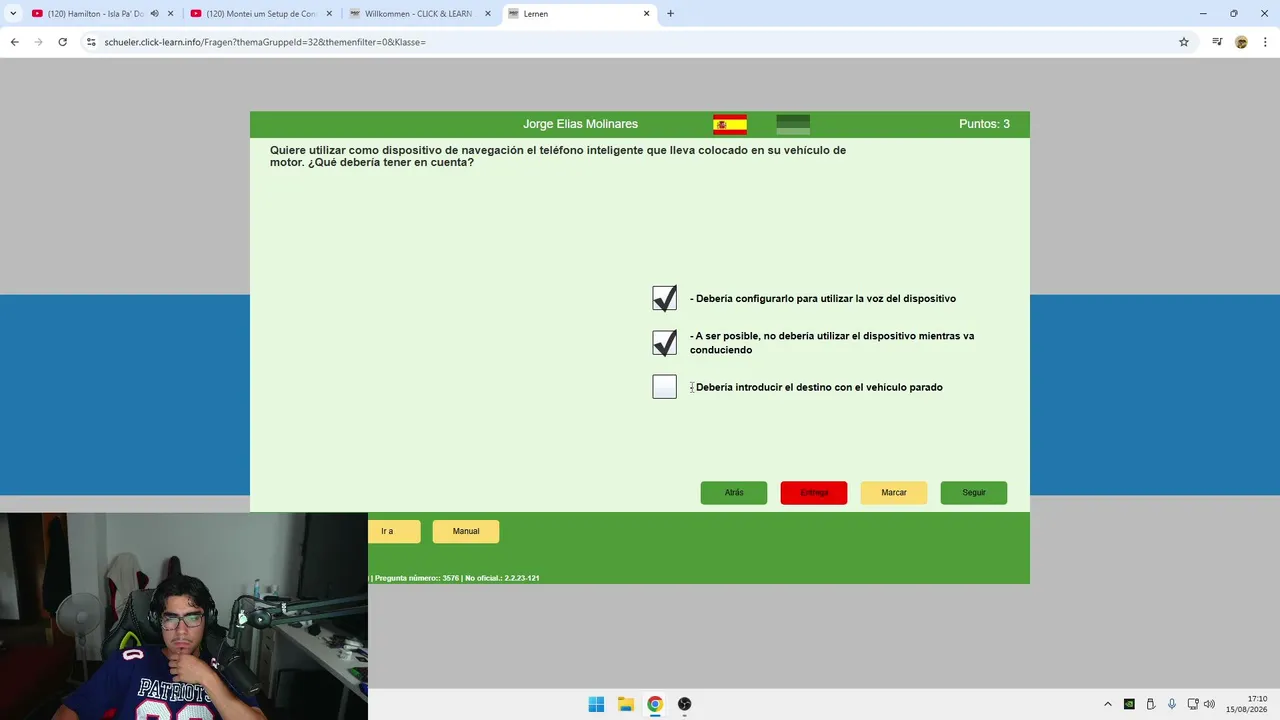The height and width of the screenshot is (720, 1280).
Task: Click the Atrás button
Action: point(734,493)
